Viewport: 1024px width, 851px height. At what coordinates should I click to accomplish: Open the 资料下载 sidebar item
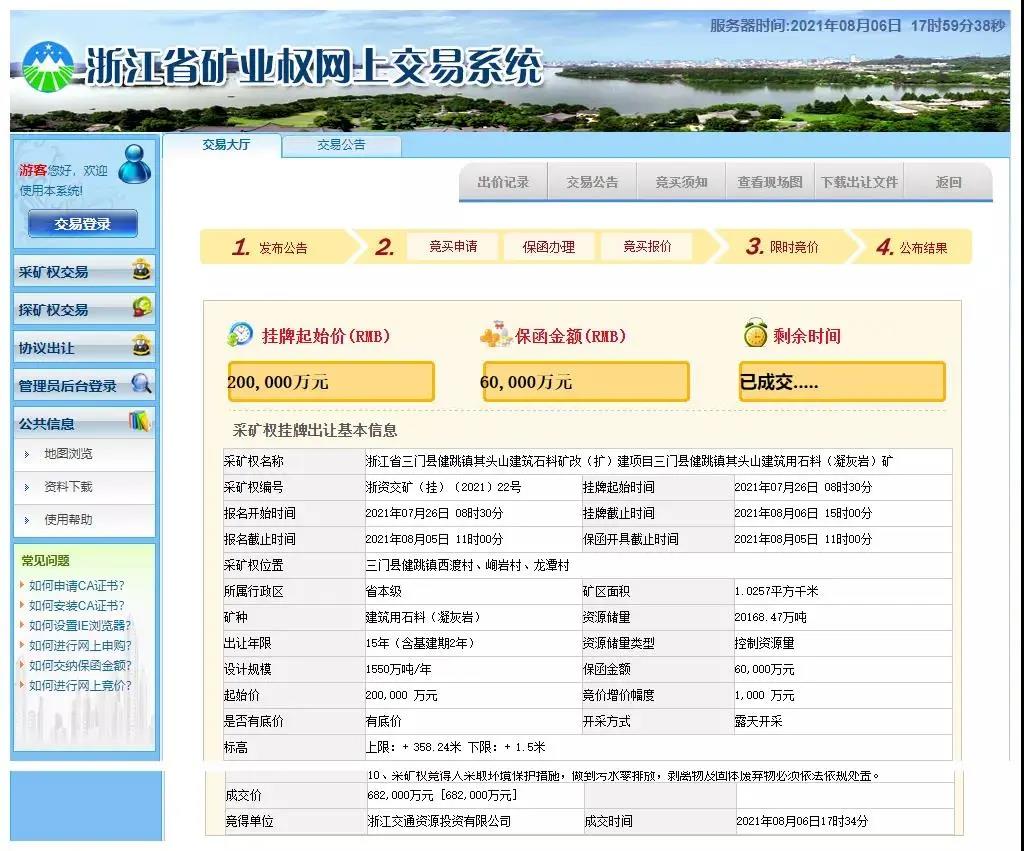68,487
